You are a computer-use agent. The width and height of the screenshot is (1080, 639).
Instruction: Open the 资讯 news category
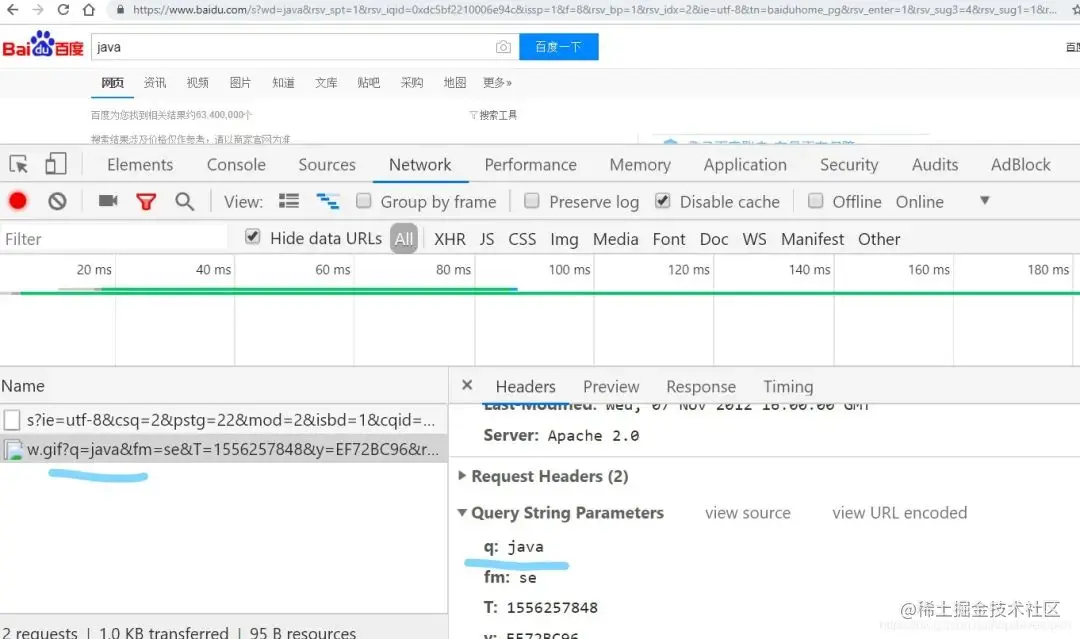155,83
